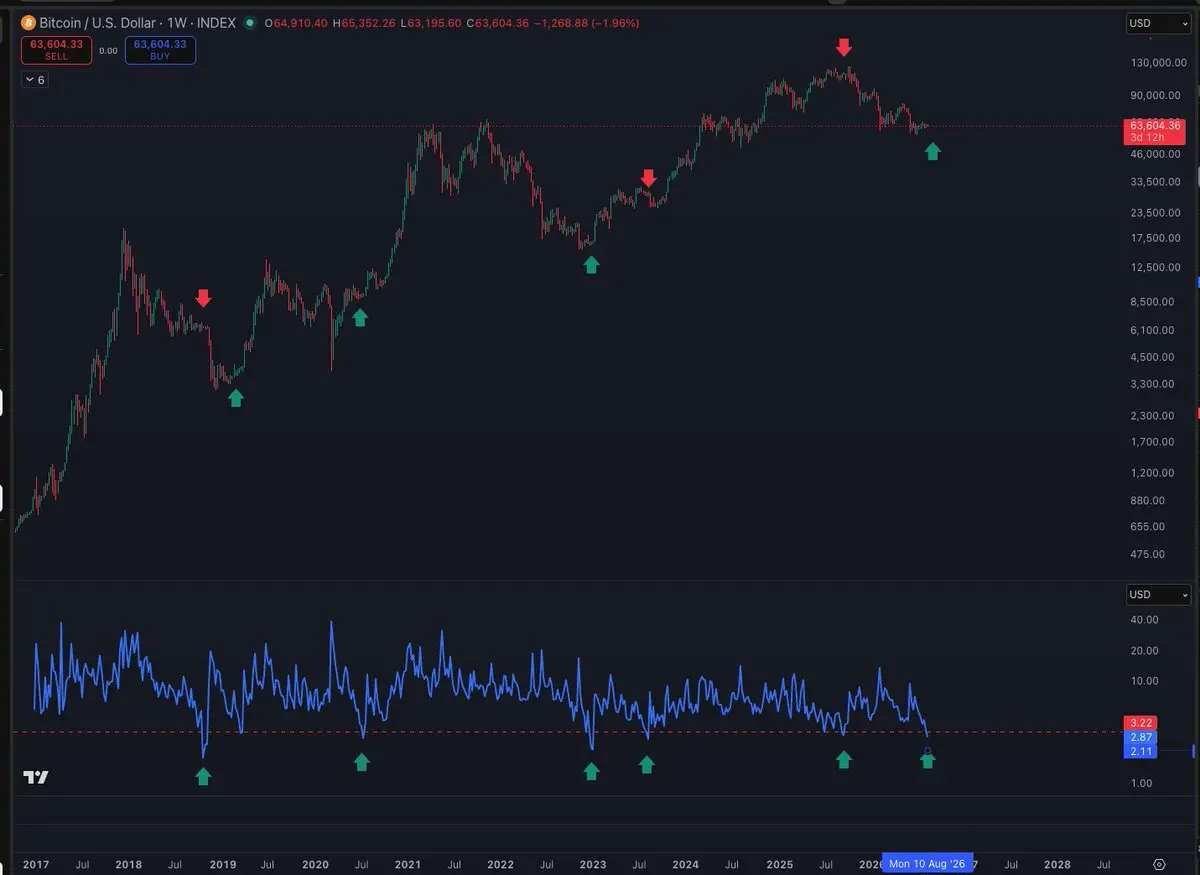The width and height of the screenshot is (1200, 875).
Task: Click the blue 2.11 indicator value label
Action: pos(1141,751)
